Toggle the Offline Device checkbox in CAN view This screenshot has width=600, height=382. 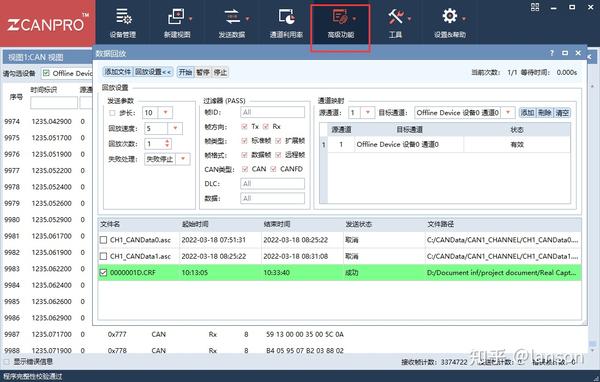pos(46,73)
